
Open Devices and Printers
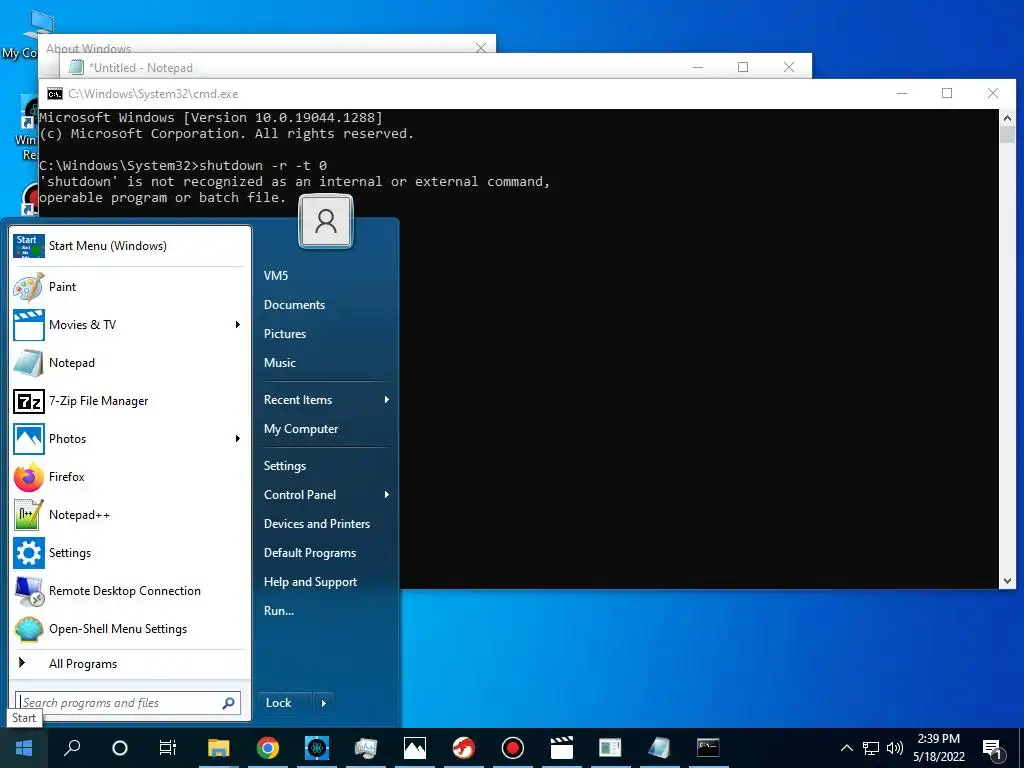coord(317,524)
